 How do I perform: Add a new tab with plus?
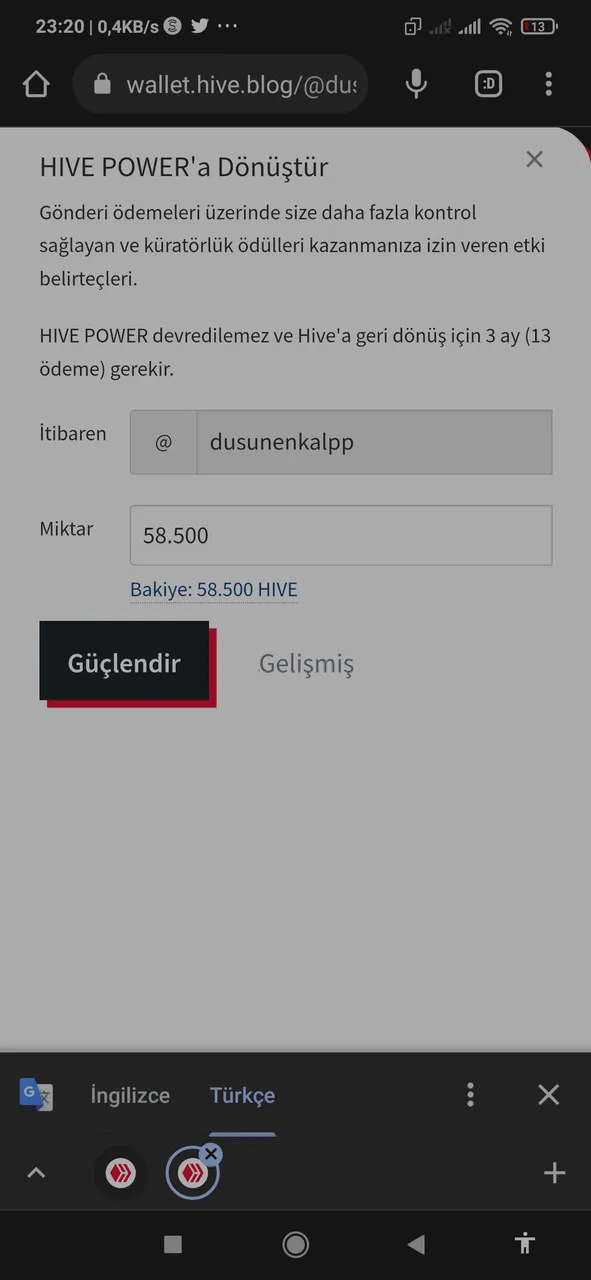[554, 1173]
